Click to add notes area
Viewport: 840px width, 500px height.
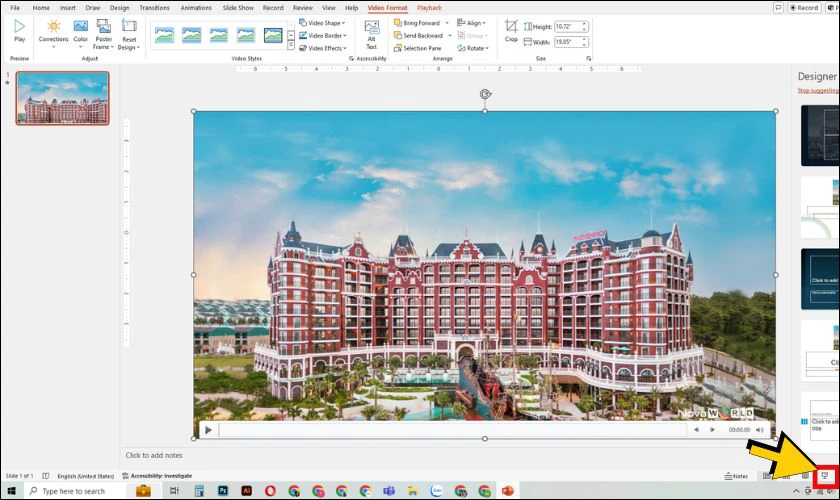point(154,455)
